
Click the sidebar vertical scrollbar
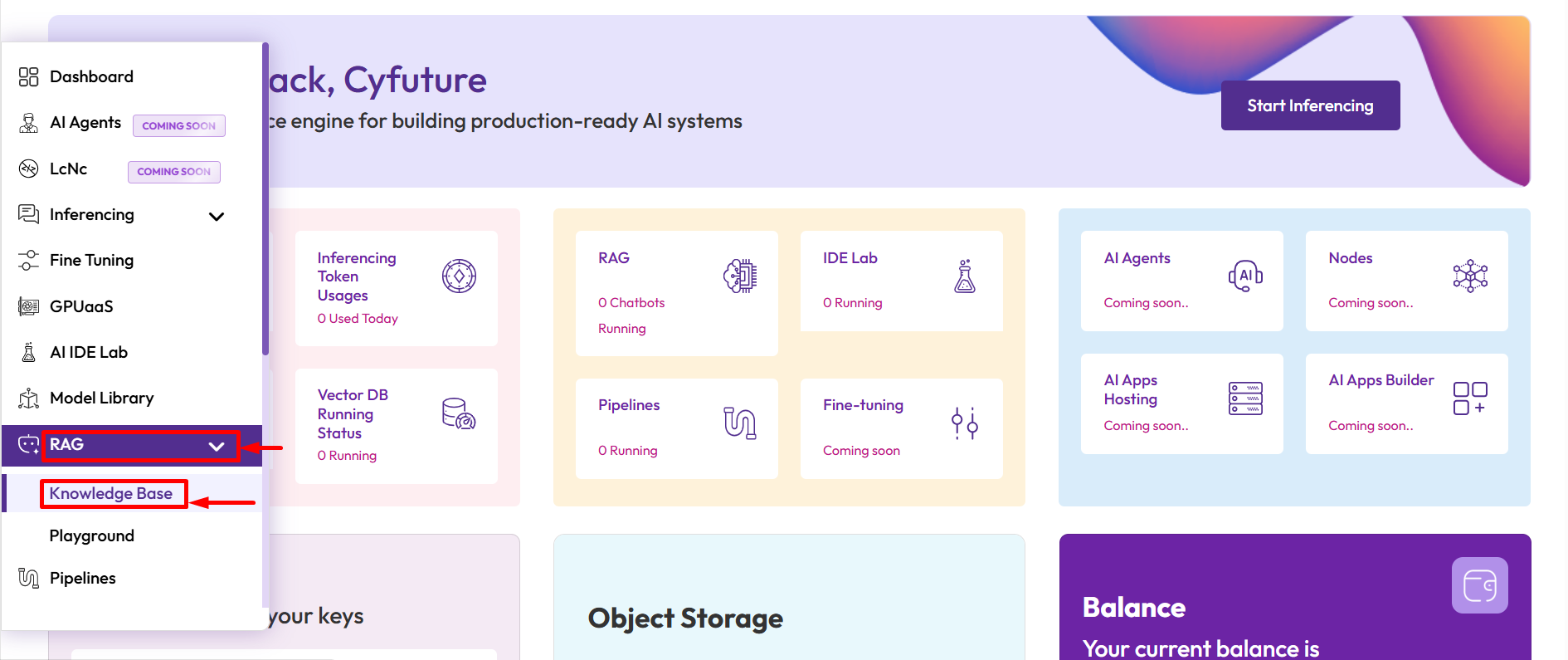click(x=265, y=199)
